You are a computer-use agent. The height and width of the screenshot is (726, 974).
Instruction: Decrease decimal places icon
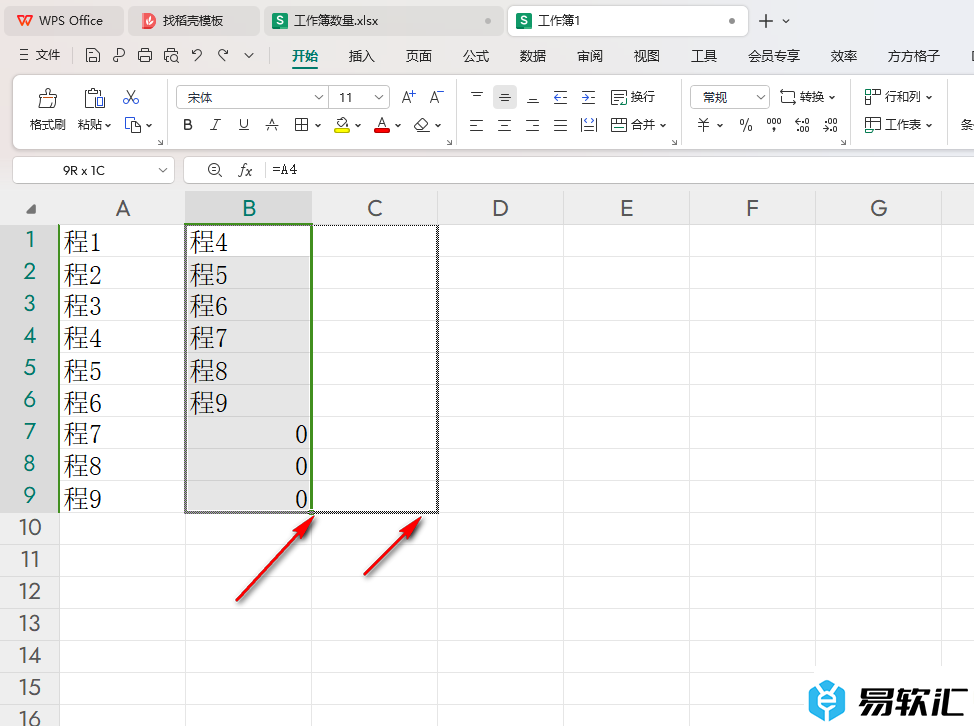831,125
